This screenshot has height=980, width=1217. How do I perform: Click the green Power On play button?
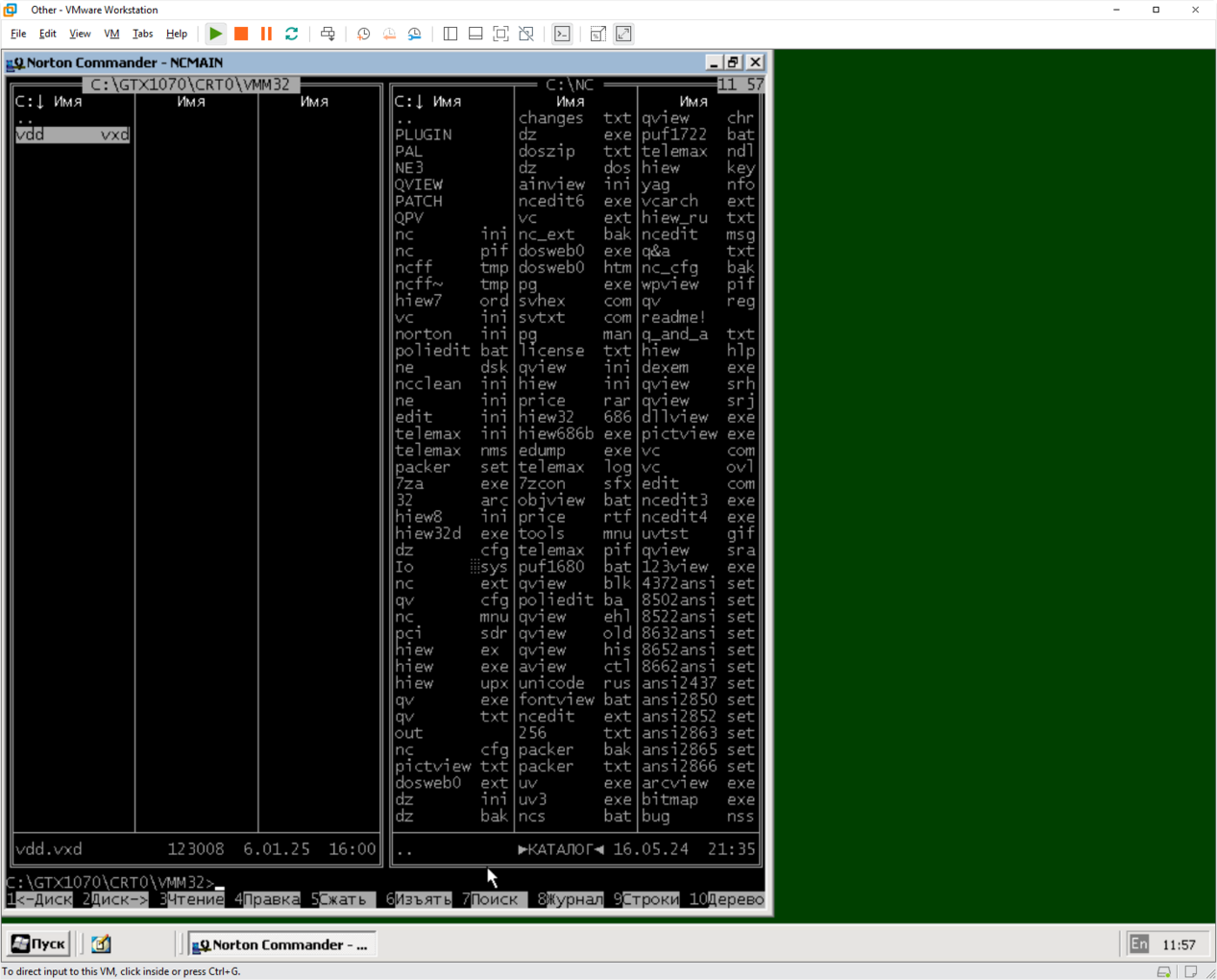pyautogui.click(x=216, y=34)
